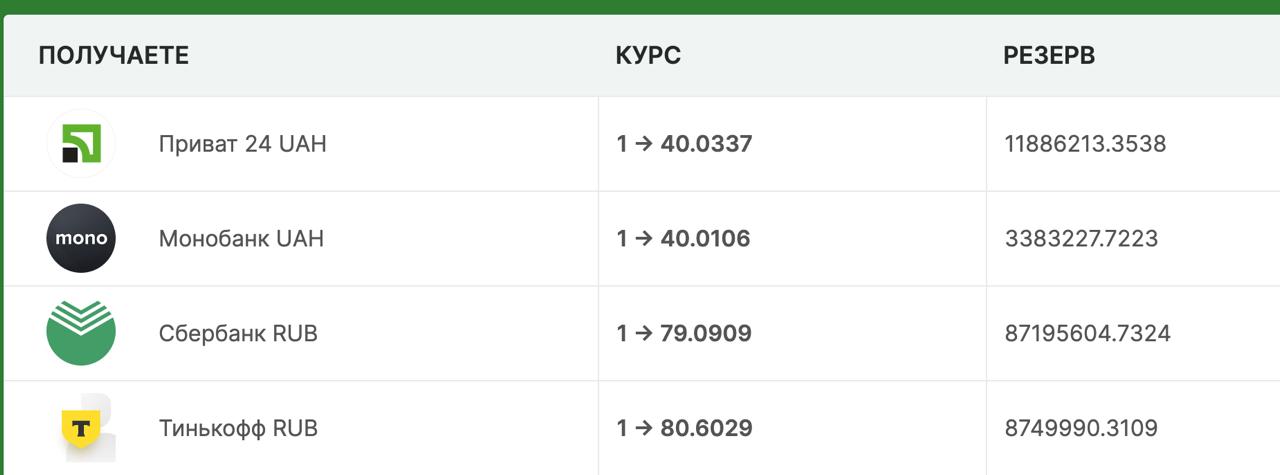Click the Tinkoff rate 1 → 80.6029
This screenshot has width=1280, height=475.
[x=684, y=428]
